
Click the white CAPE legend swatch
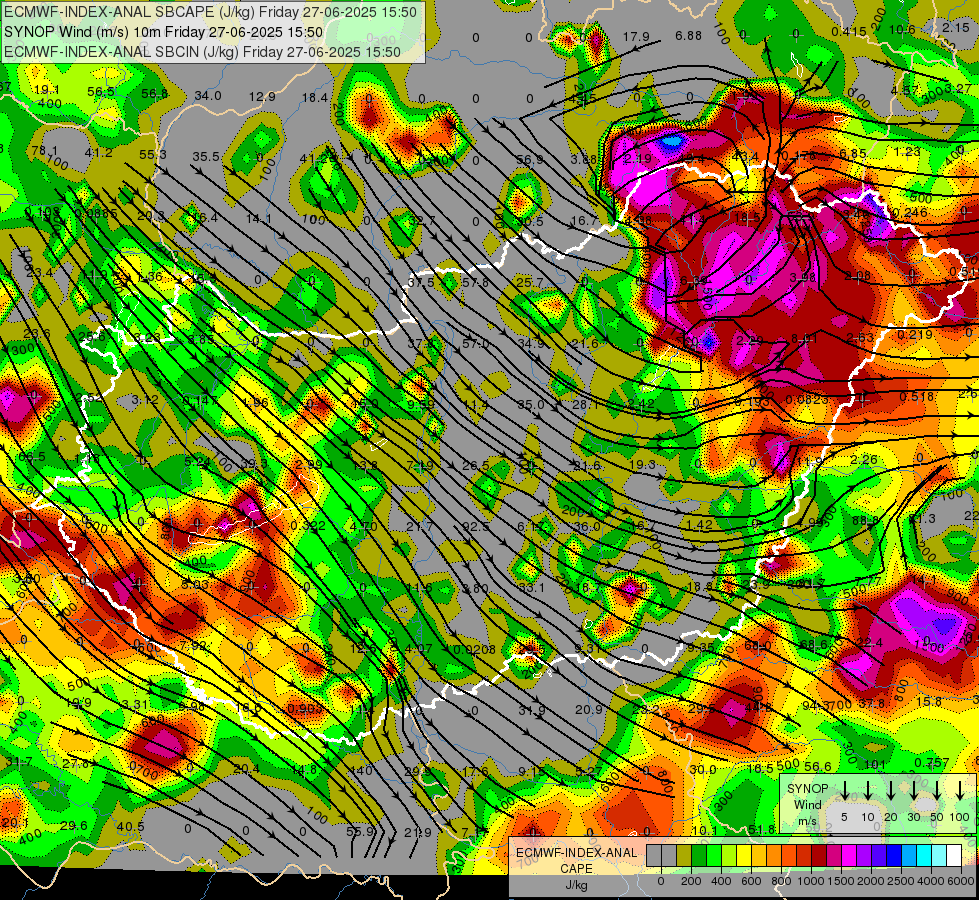[x=953, y=856]
